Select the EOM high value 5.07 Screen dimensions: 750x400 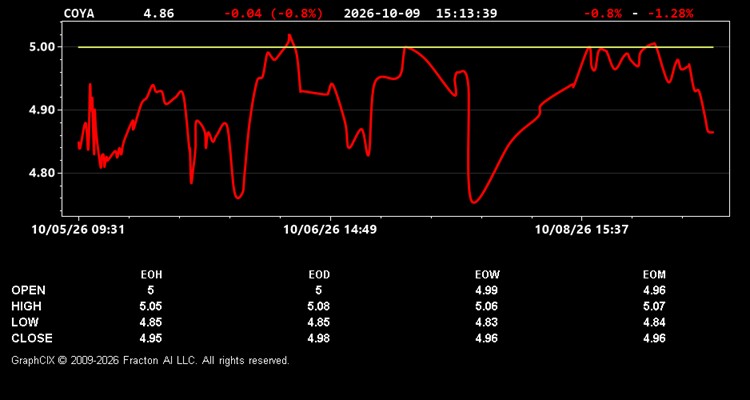[x=654, y=306]
